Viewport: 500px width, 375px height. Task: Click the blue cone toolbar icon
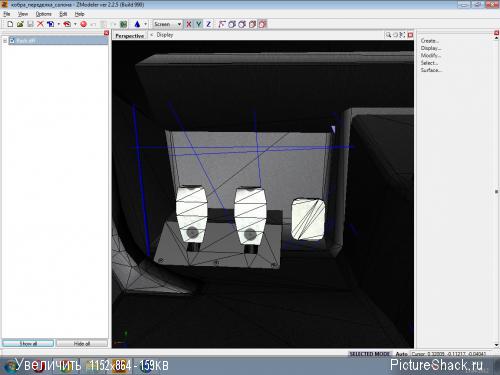(137, 24)
